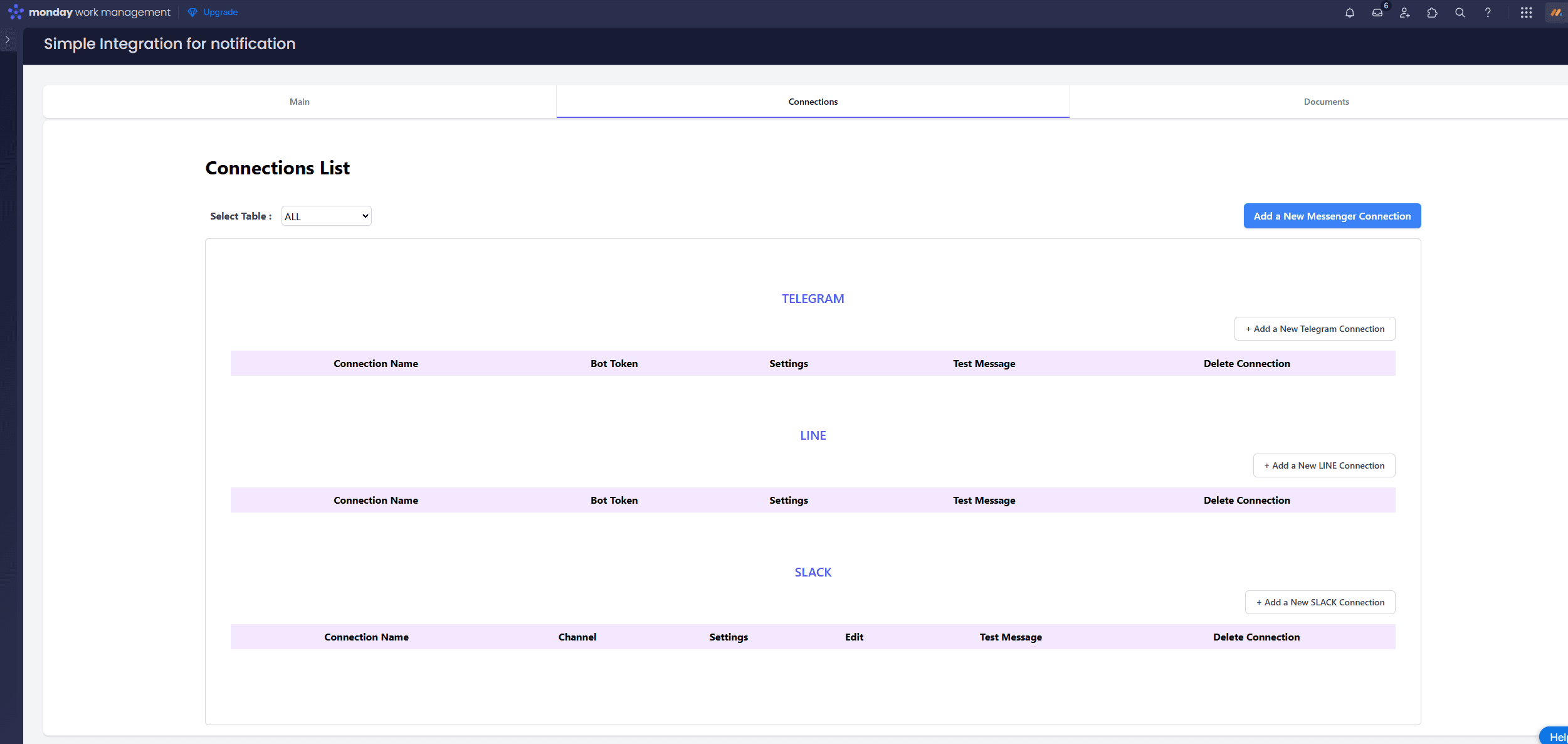
Task: Open the products switcher grid icon
Action: coord(1527,13)
